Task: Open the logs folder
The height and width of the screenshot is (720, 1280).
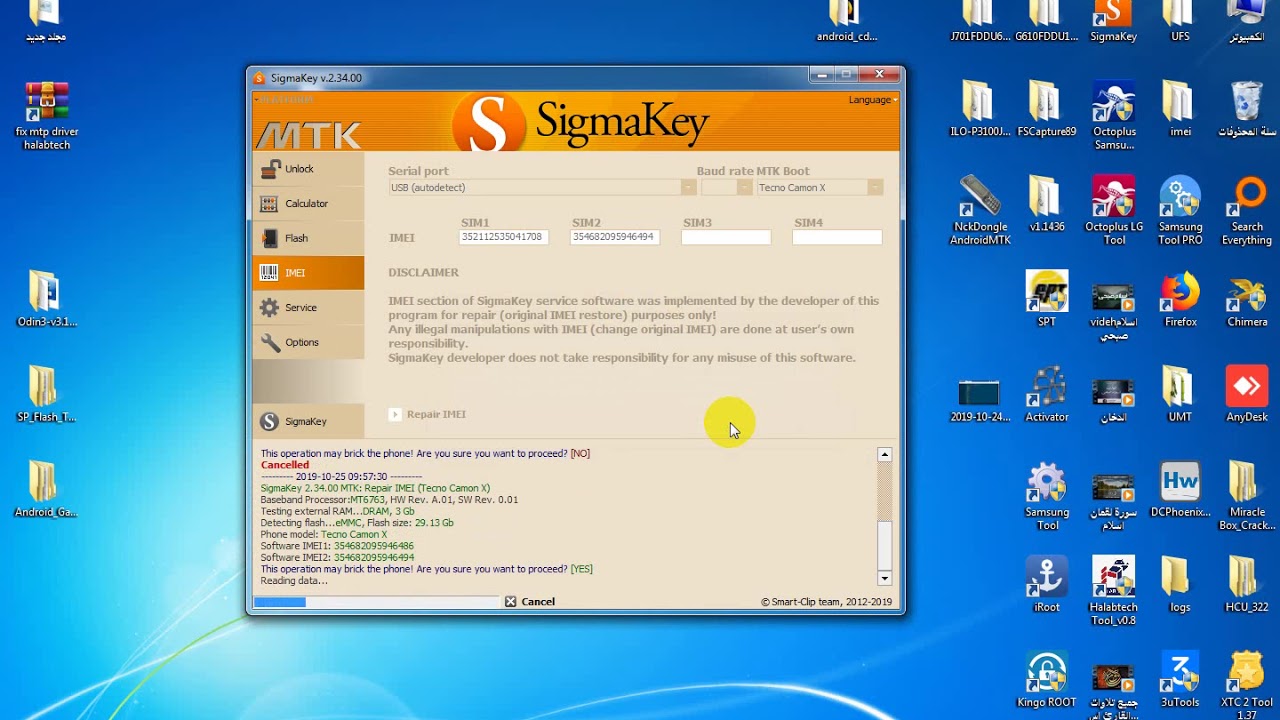Action: tap(1180, 583)
